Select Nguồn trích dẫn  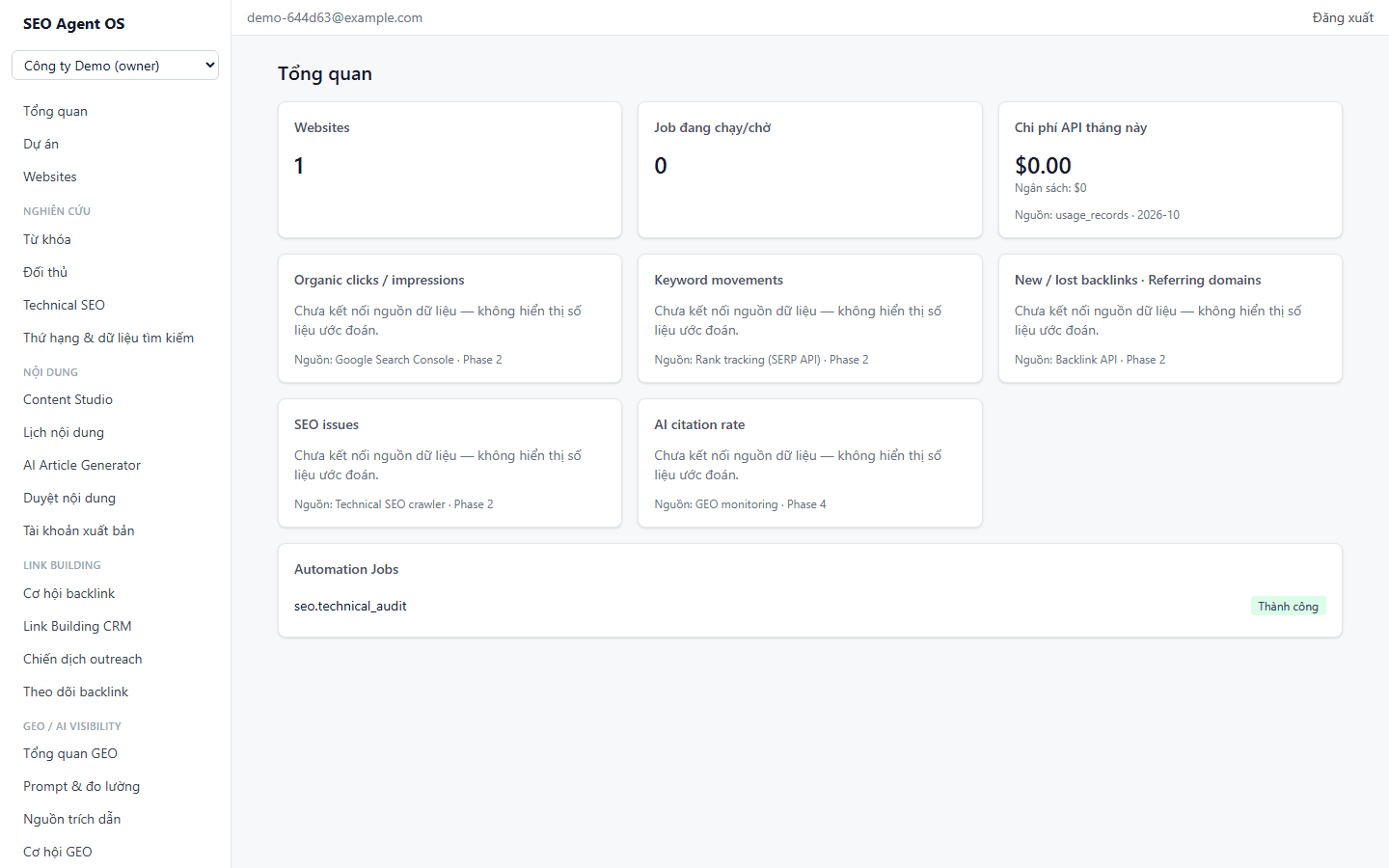pos(71,819)
